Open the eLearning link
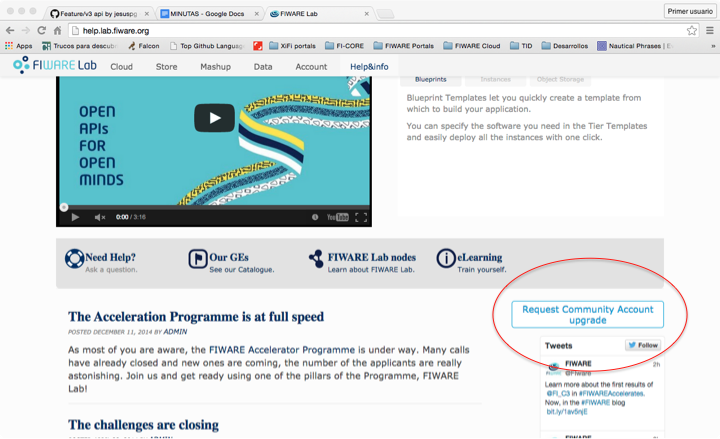 (479, 257)
